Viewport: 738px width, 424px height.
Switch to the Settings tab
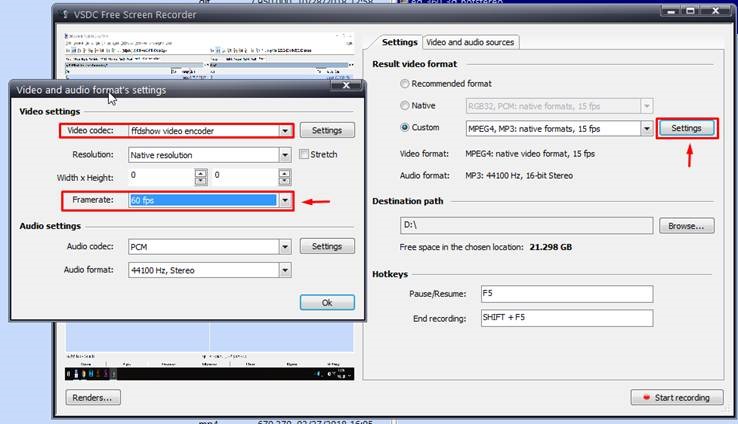click(x=400, y=42)
